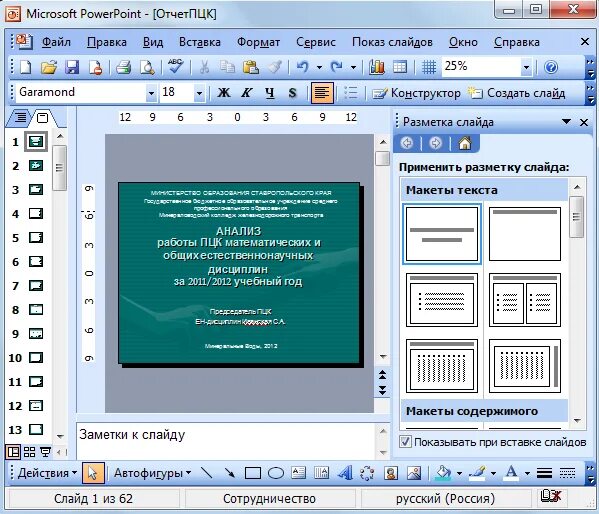The width and height of the screenshot is (599, 514).
Task: Open the Показ слайдов menu
Action: pos(392,42)
